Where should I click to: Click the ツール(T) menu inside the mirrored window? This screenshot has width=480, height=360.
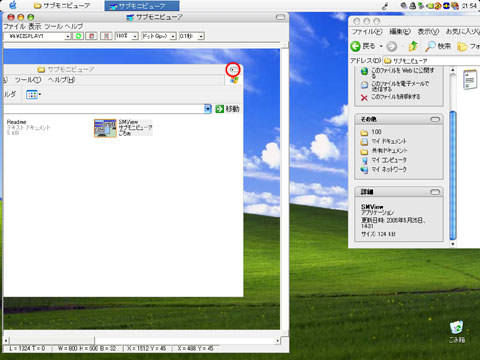coord(28,80)
